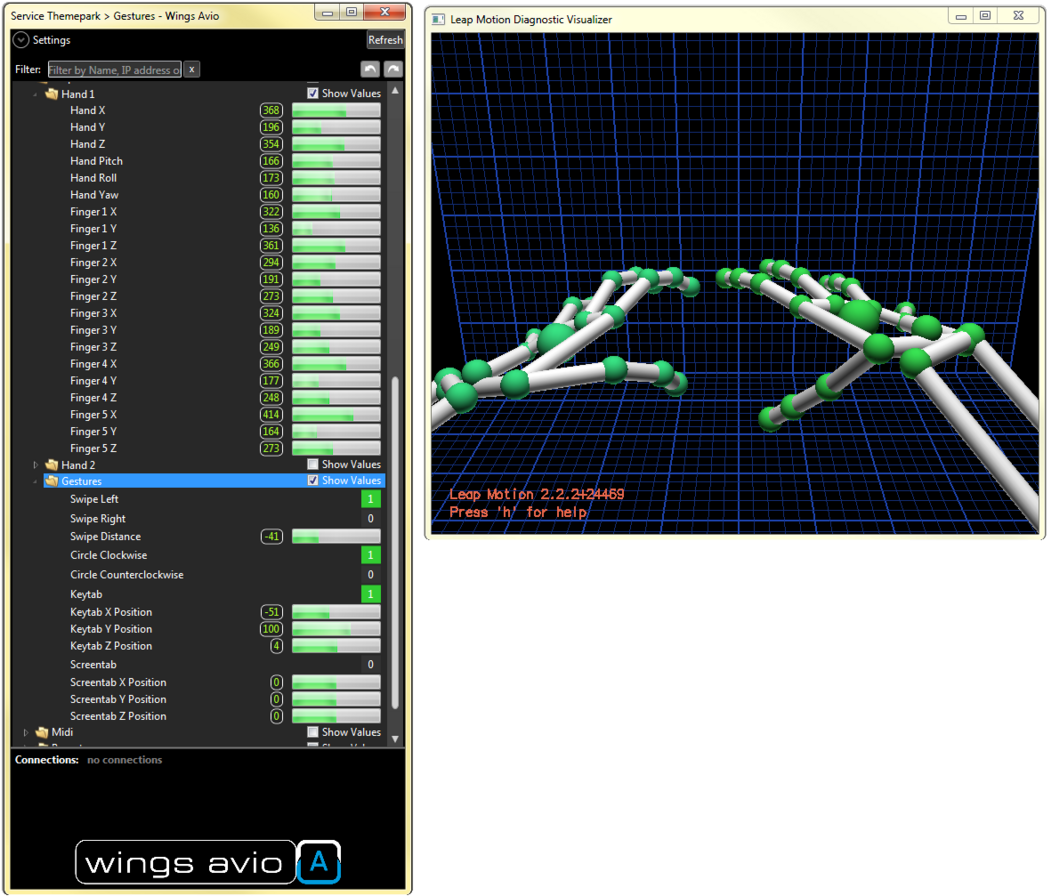Expand the Hand 2 tree node

35,464
